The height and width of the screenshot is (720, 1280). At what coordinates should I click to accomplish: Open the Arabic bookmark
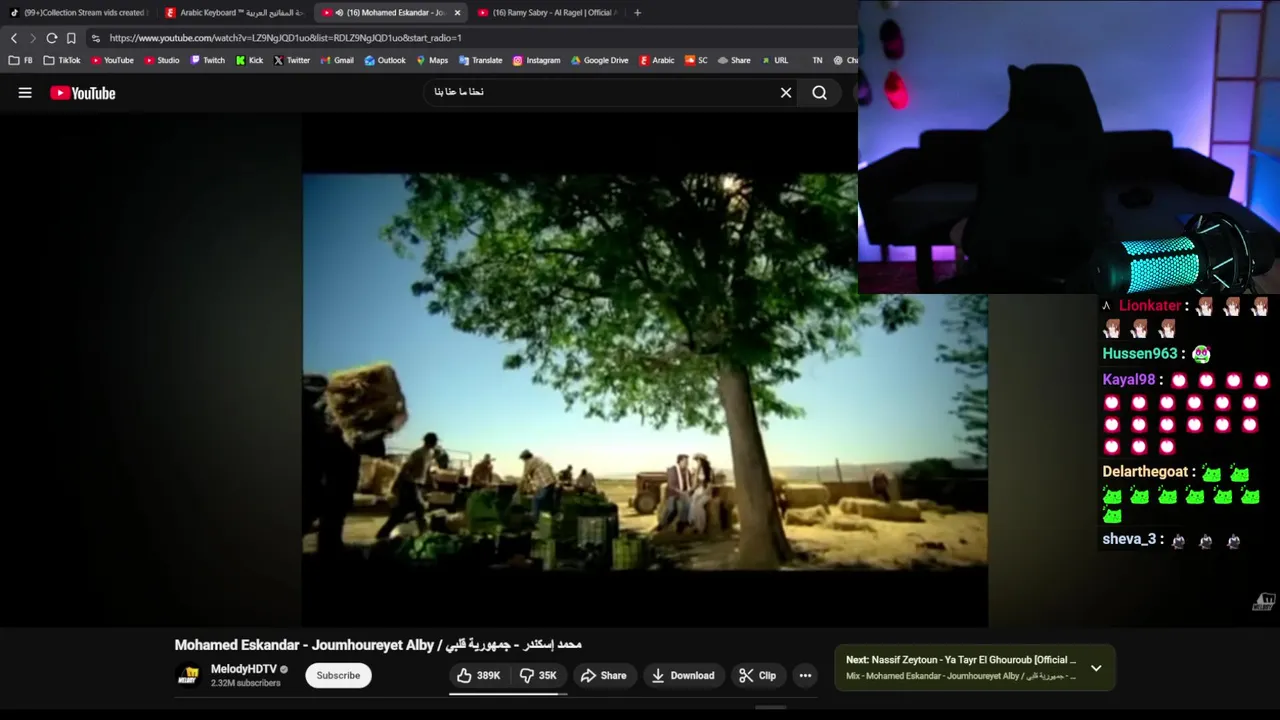657,60
